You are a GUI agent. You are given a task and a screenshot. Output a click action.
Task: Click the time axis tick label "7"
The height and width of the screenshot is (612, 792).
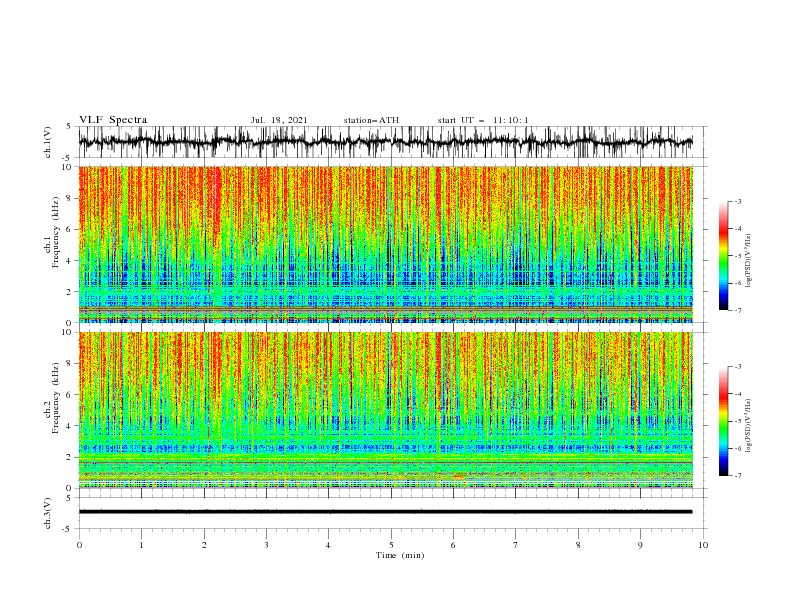[x=516, y=545]
